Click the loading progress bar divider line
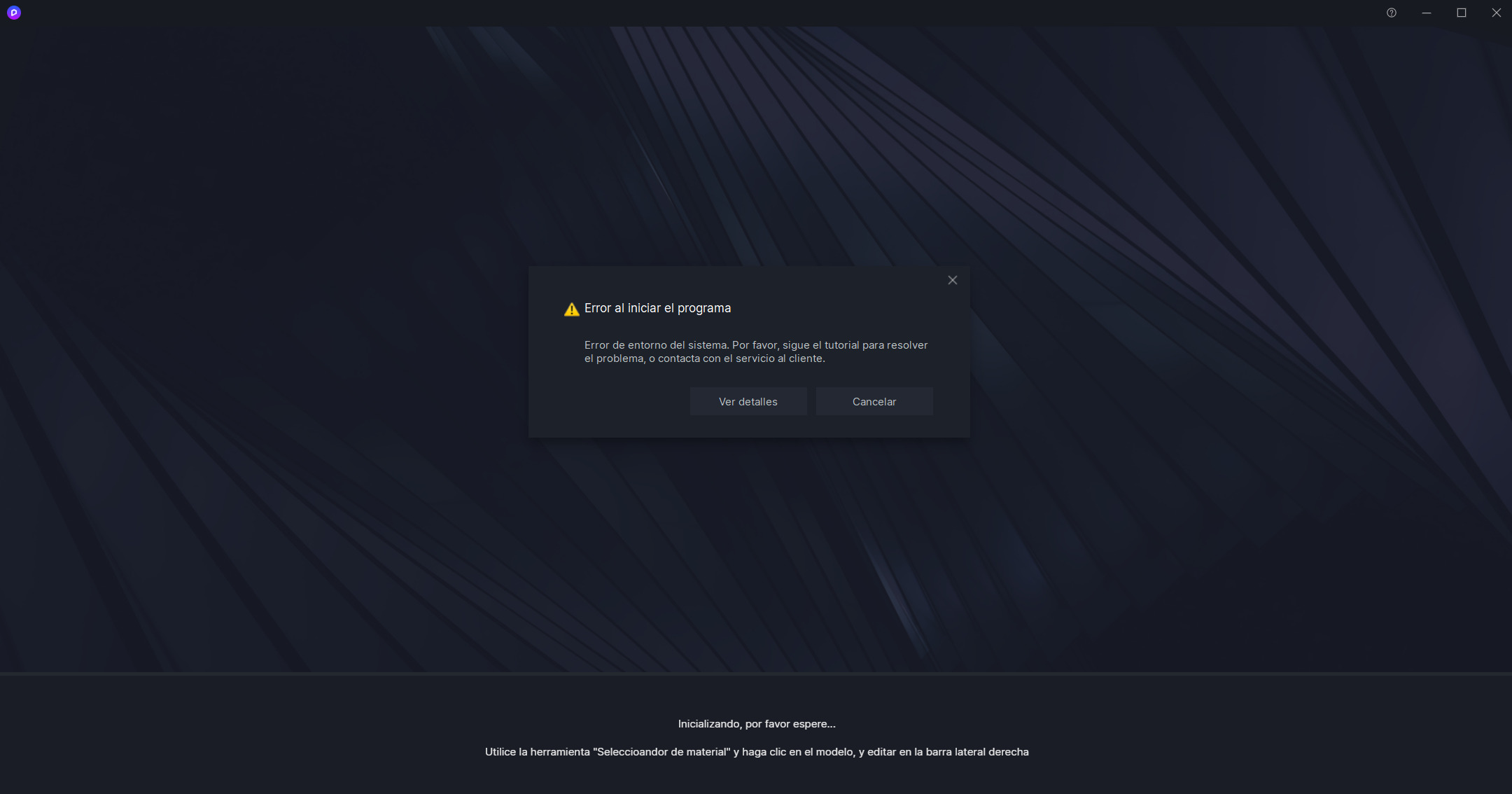This screenshot has height=794, width=1512. (756, 673)
